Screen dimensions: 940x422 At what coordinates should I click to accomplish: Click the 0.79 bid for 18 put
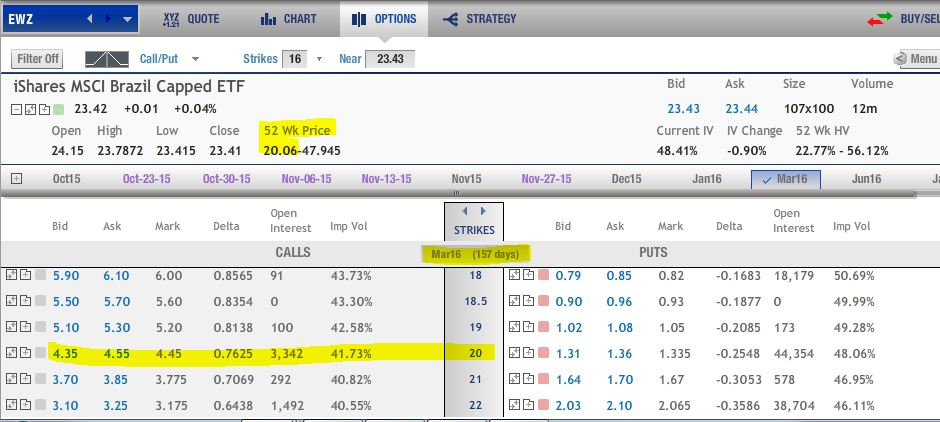(x=567, y=275)
